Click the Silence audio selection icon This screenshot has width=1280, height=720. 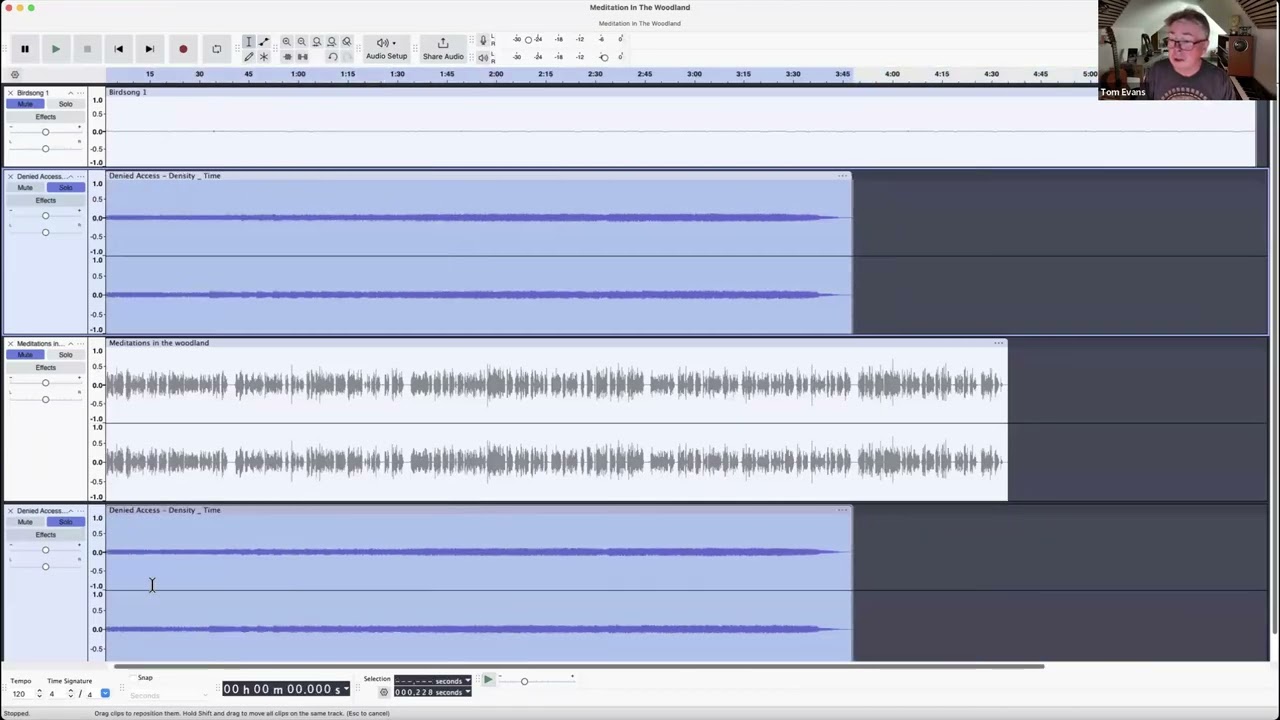coord(302,56)
